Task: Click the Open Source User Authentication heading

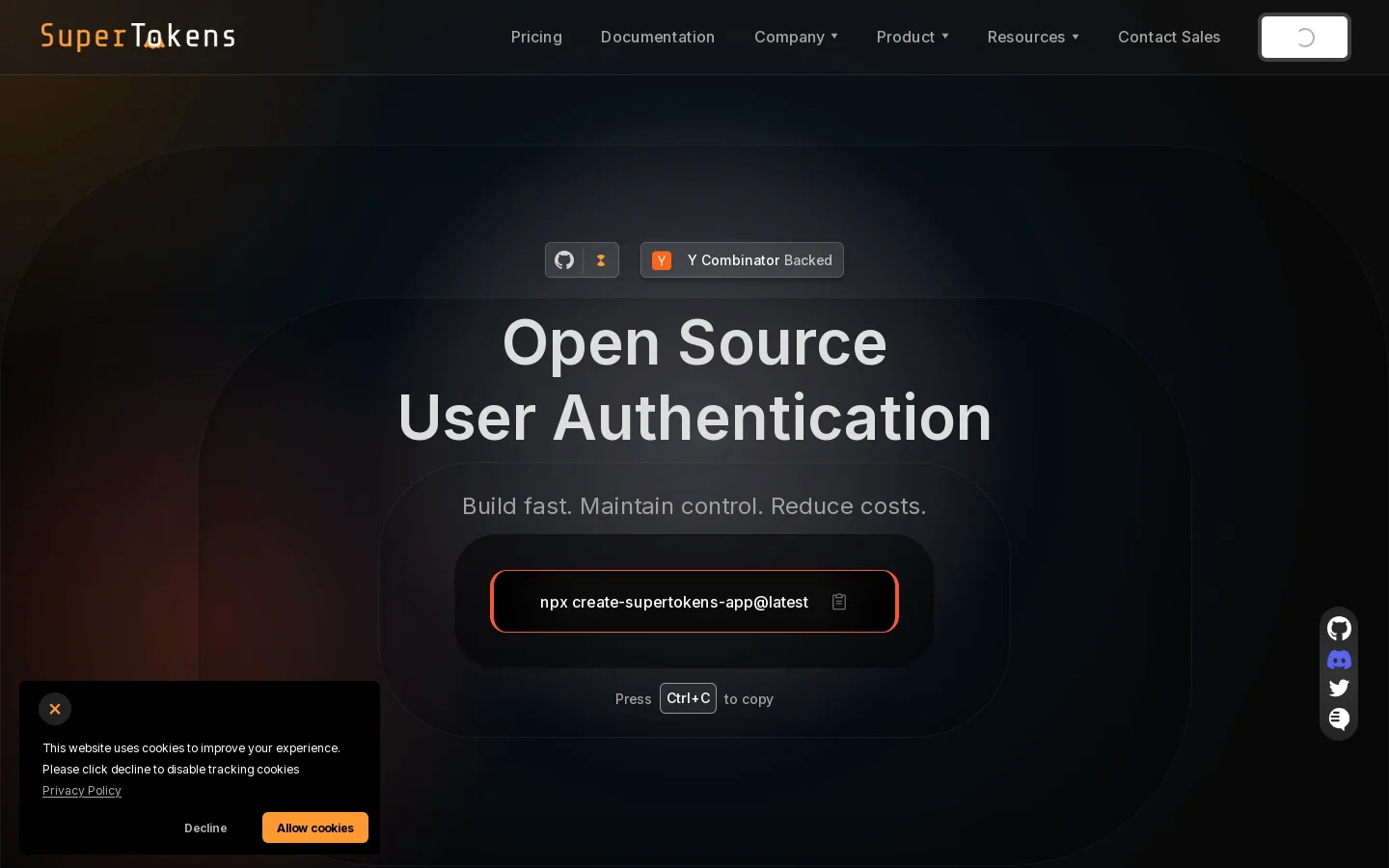Action: tap(694, 380)
